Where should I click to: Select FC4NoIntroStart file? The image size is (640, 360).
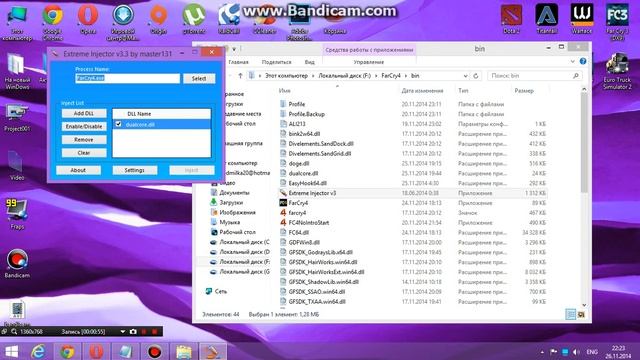tap(309, 223)
